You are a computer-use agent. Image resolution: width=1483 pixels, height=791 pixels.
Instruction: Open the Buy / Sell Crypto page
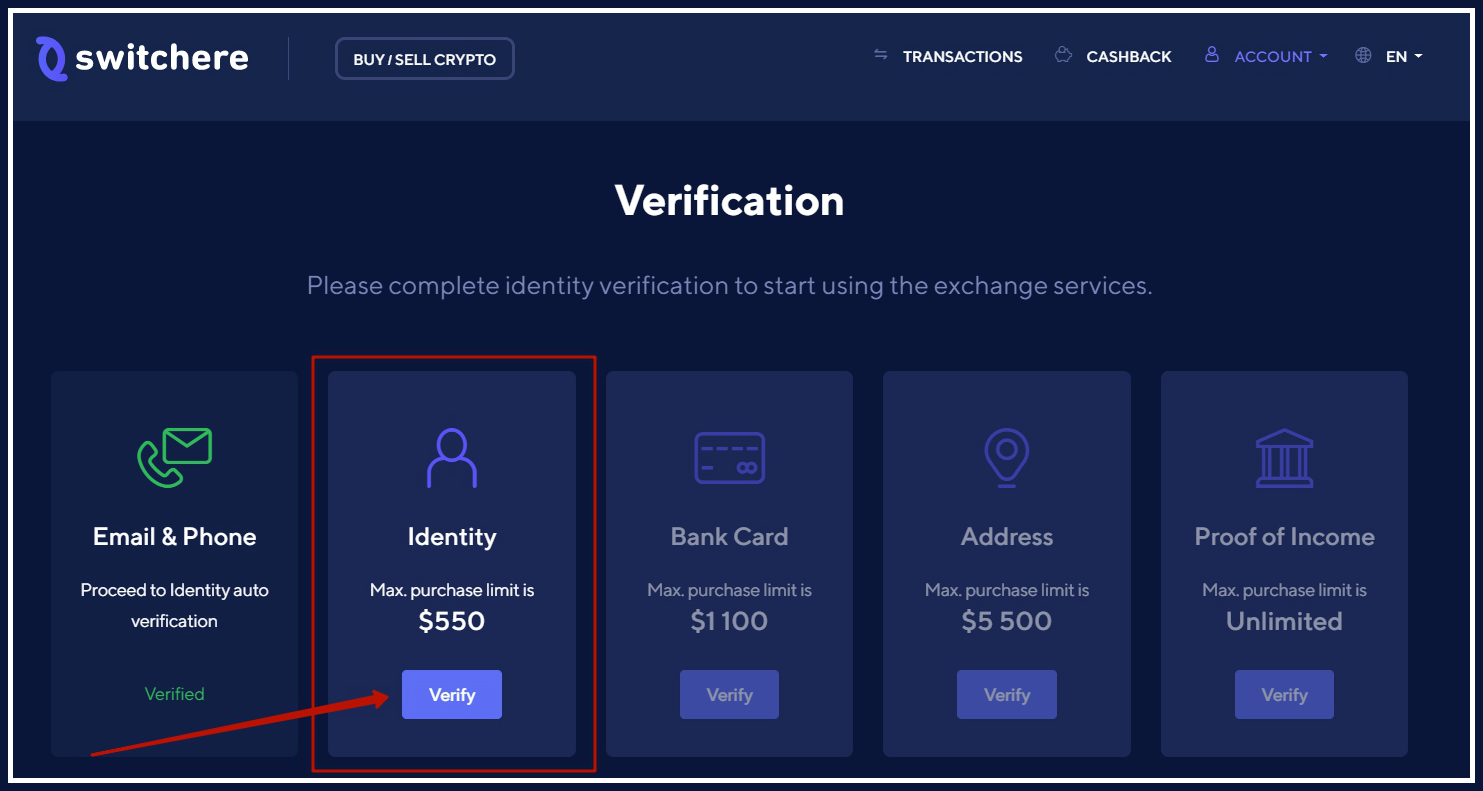(x=425, y=59)
